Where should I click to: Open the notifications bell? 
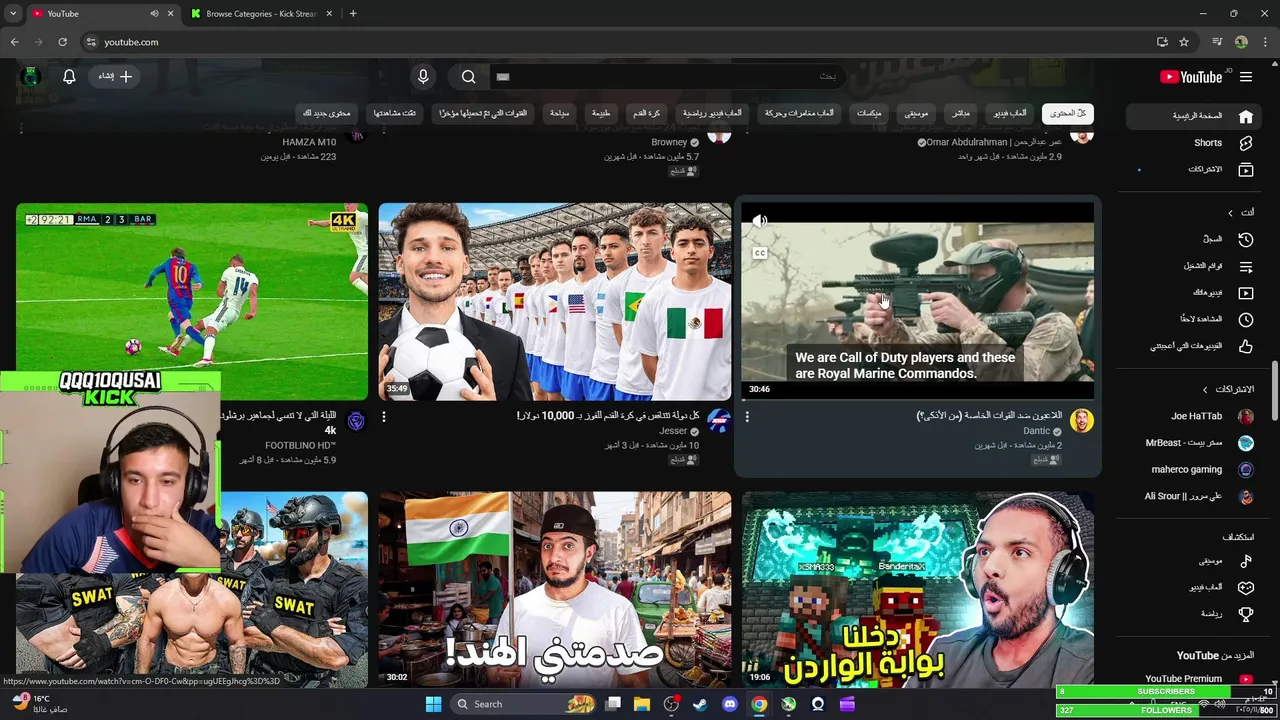69,76
